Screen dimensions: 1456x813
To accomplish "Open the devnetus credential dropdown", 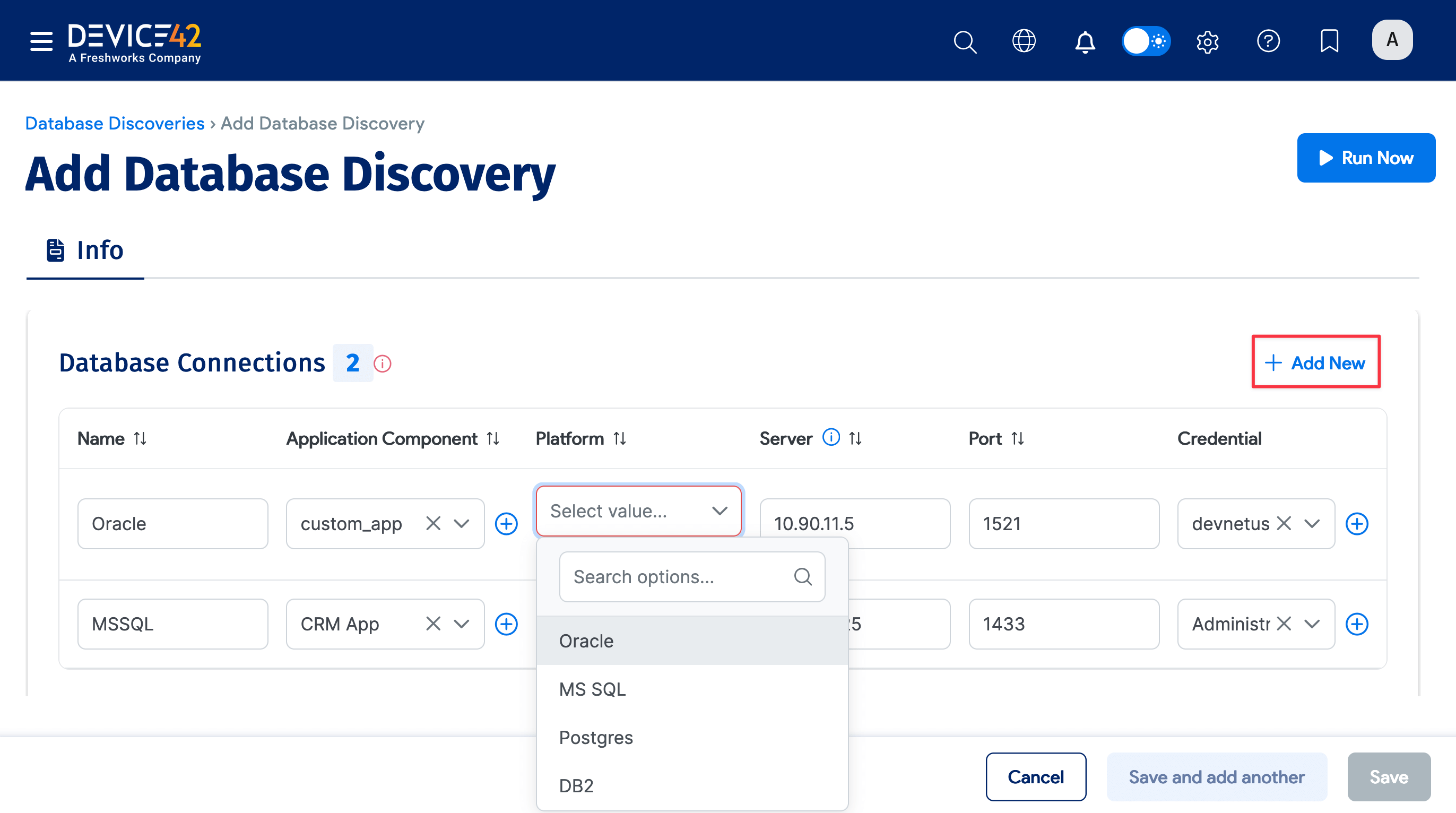I will click(1312, 524).
